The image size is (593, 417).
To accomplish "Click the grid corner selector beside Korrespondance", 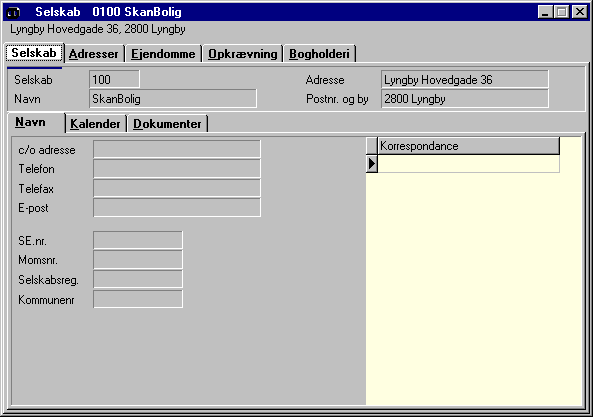I will click(372, 146).
